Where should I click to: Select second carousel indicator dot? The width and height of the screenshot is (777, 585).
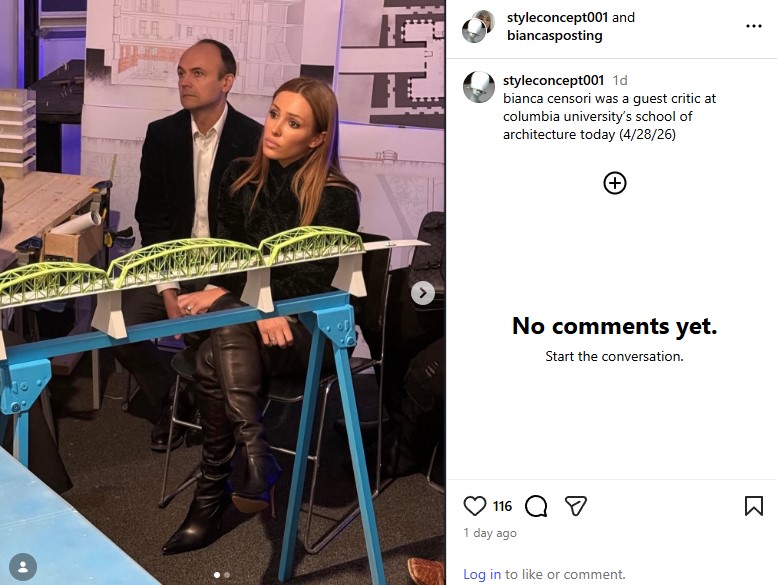227,575
